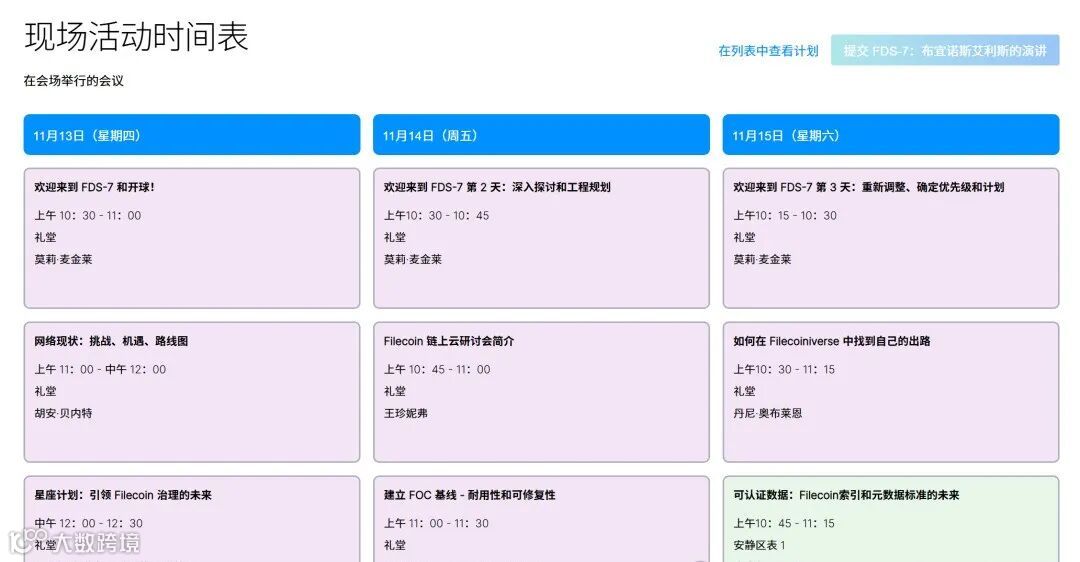Click time 中午 12：00 - 12：30
This screenshot has width=1080, height=562.
point(89,523)
